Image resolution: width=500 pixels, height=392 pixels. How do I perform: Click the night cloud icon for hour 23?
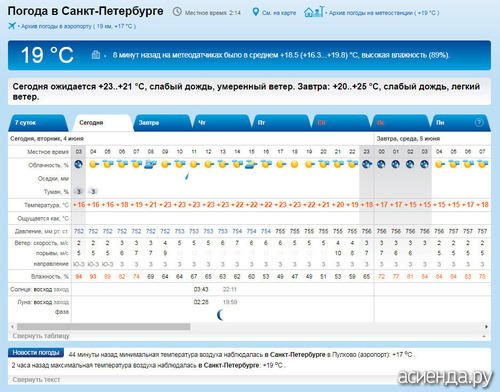coord(367,164)
